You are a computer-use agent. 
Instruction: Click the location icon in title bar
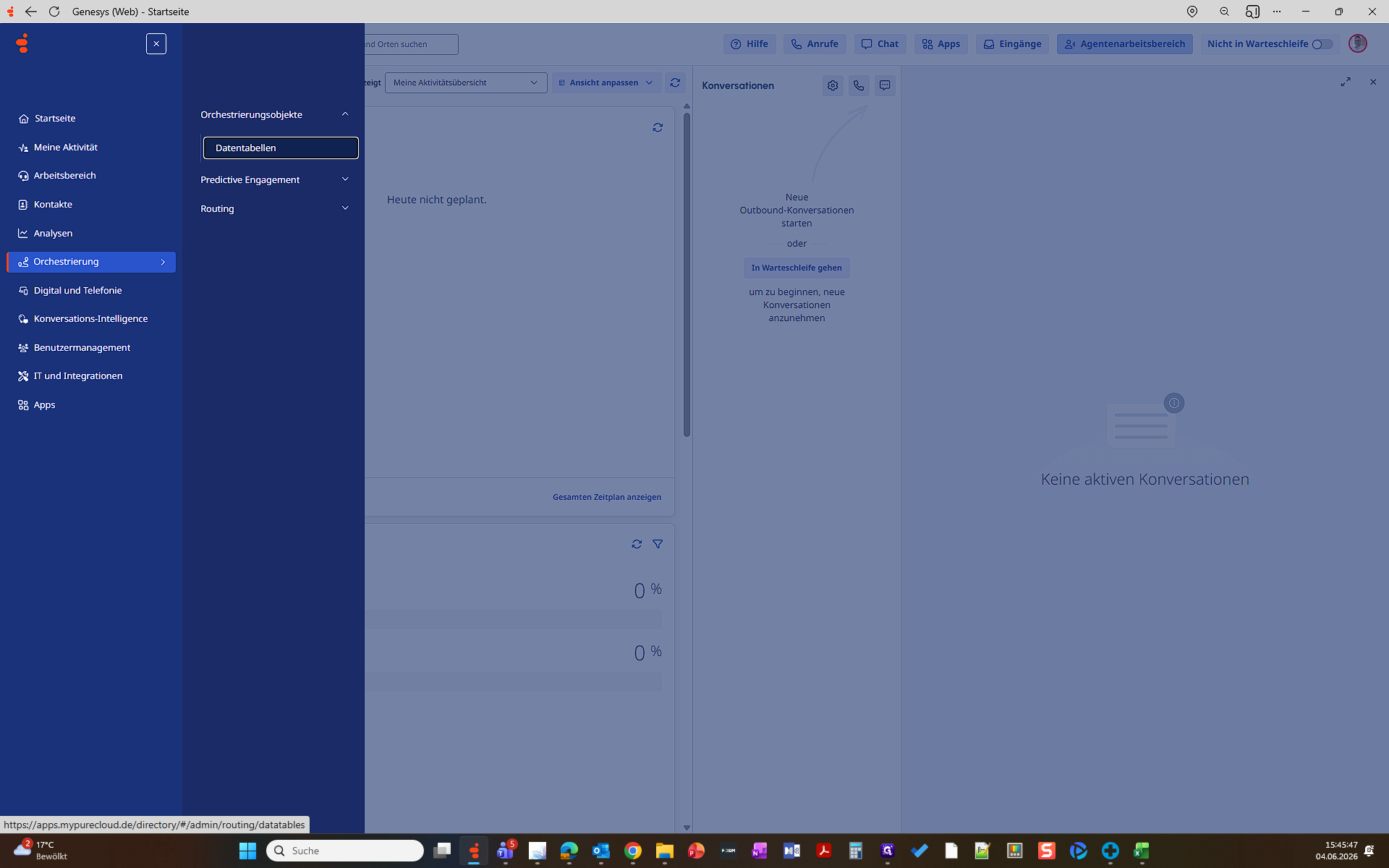[1192, 12]
